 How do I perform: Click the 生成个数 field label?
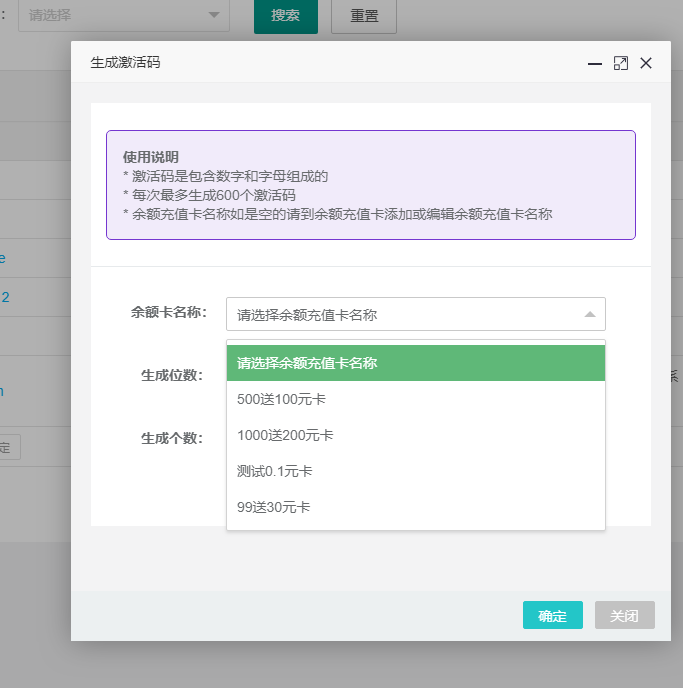171,438
